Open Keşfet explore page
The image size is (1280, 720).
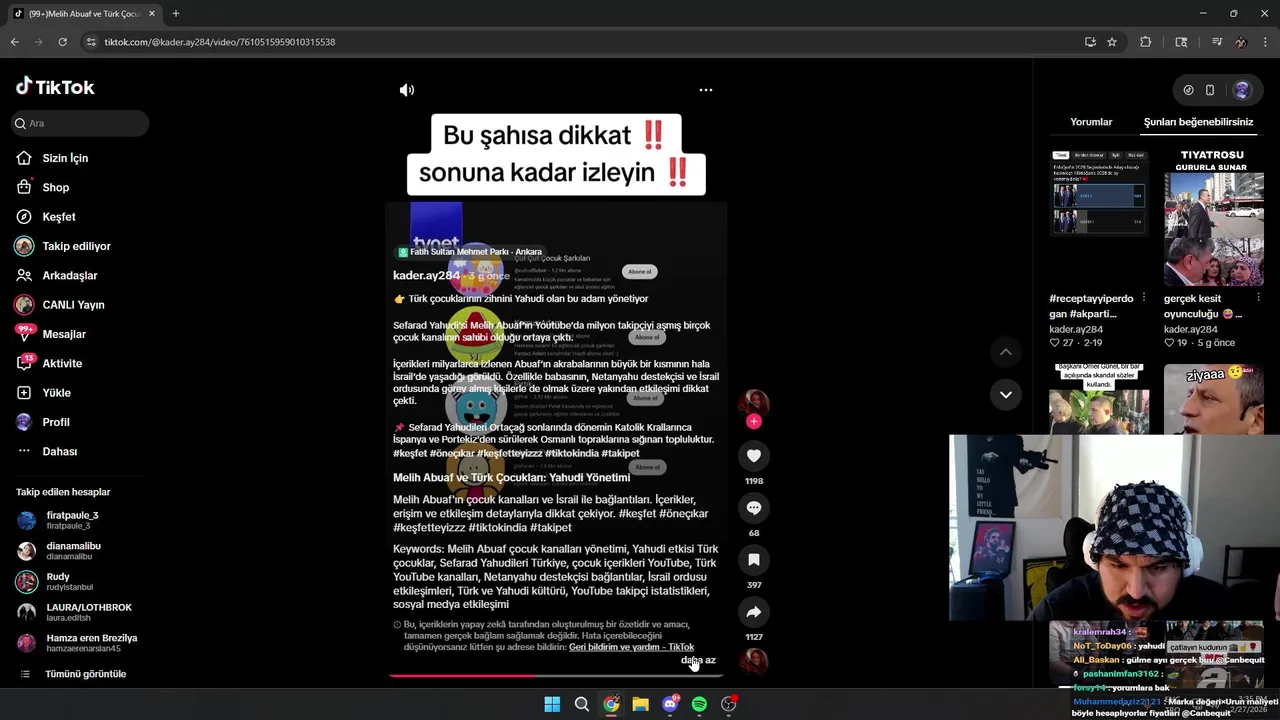[58, 217]
